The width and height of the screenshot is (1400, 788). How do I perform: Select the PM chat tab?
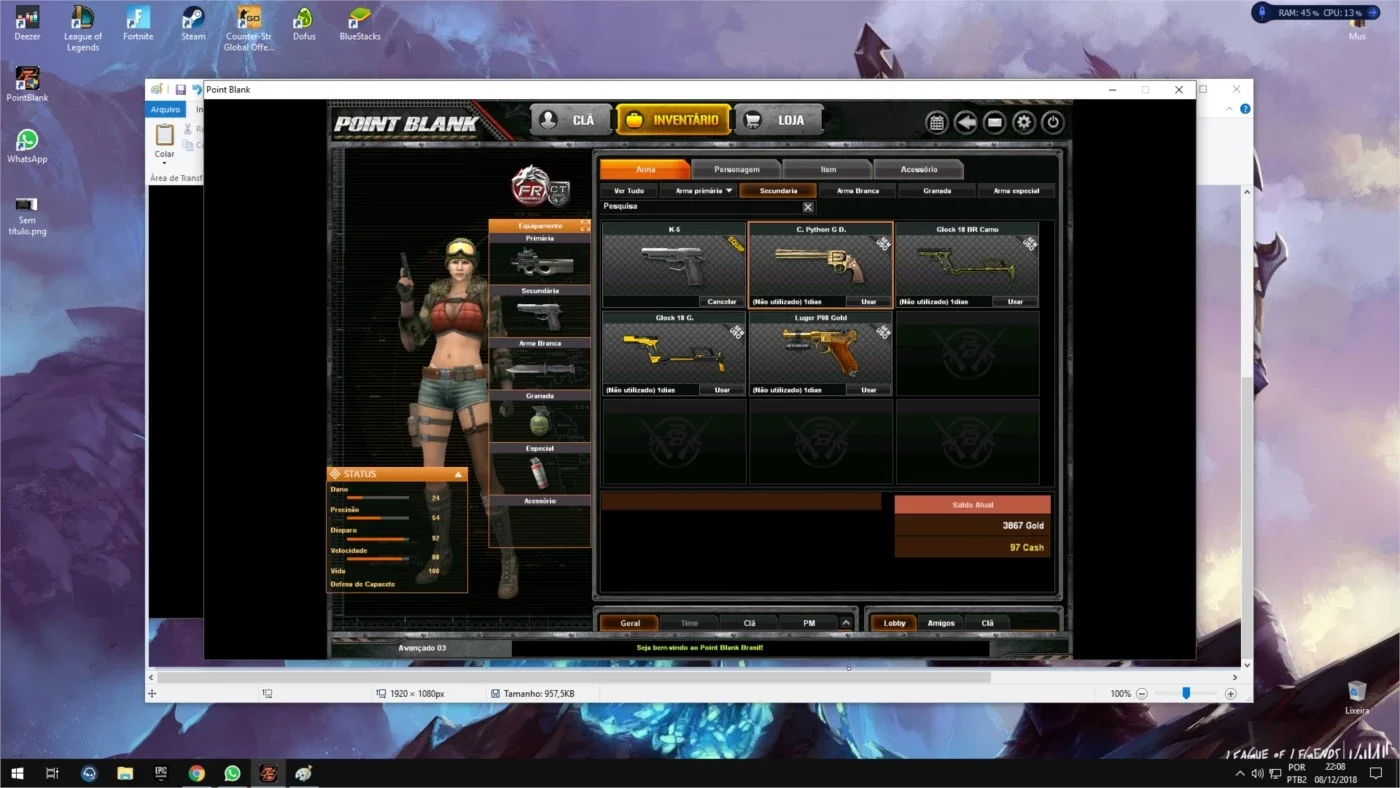click(809, 623)
